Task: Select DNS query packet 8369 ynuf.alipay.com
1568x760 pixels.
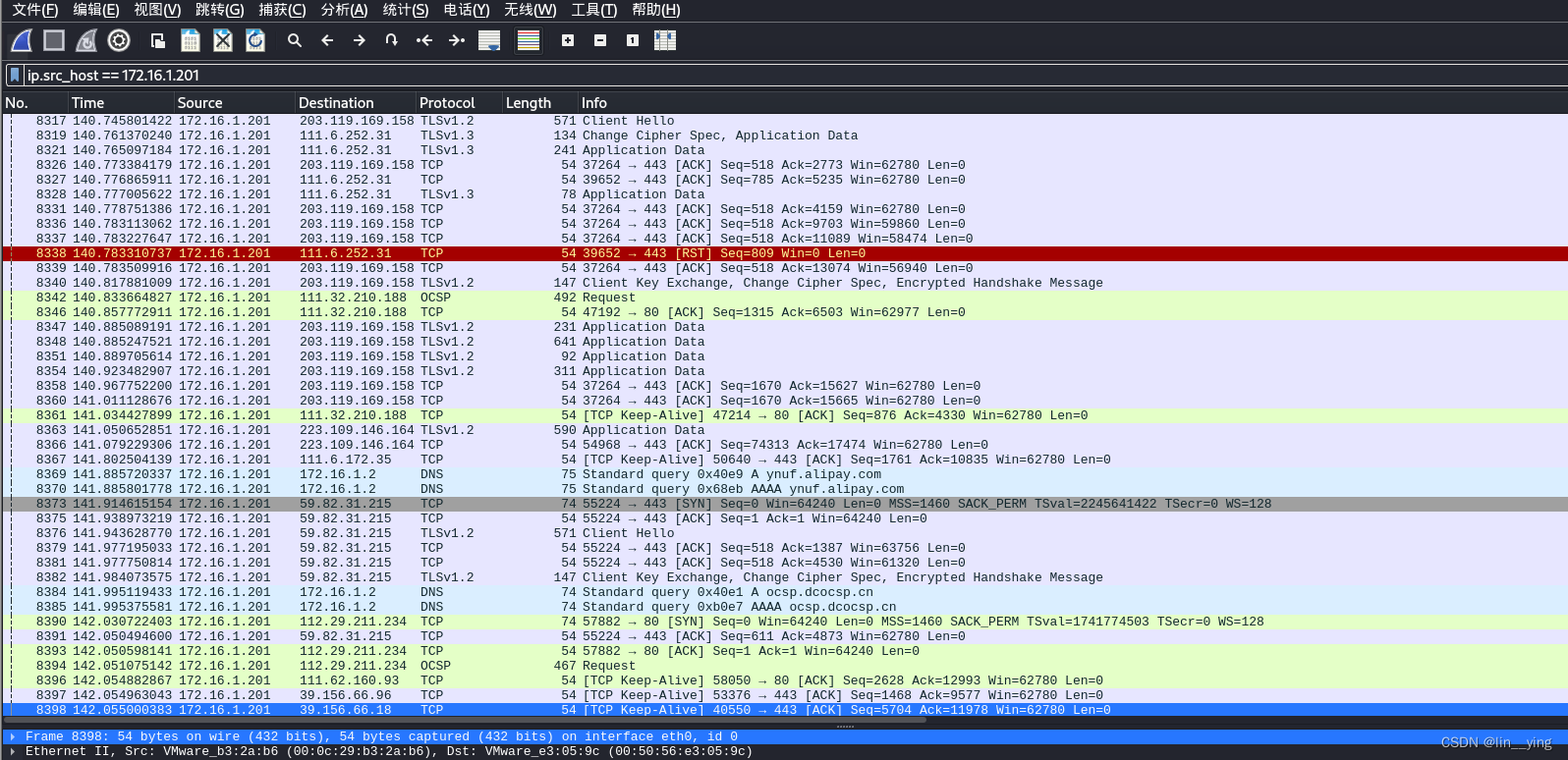Action: (x=784, y=474)
